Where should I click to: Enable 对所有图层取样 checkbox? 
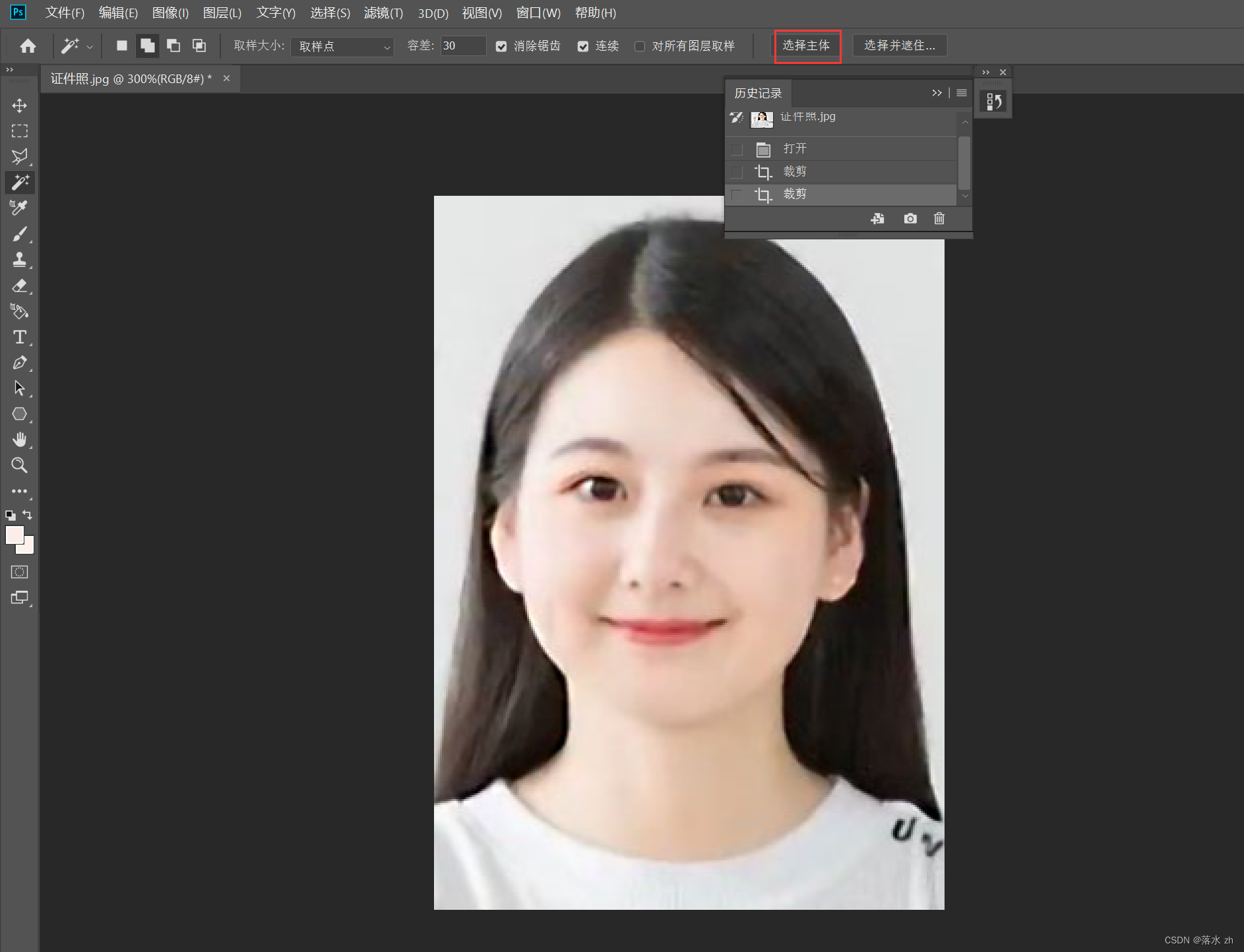pos(640,46)
